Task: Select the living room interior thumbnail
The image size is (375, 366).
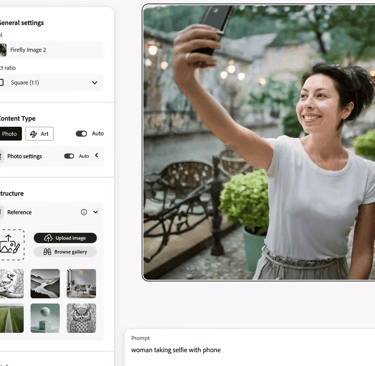Action: pos(81,283)
